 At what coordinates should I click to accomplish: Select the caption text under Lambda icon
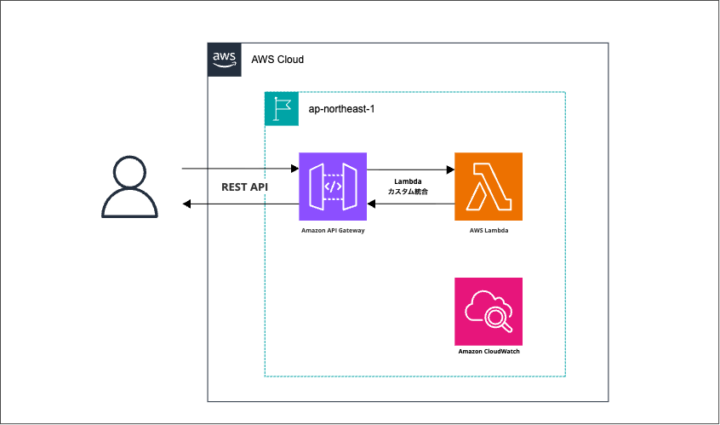click(488, 230)
